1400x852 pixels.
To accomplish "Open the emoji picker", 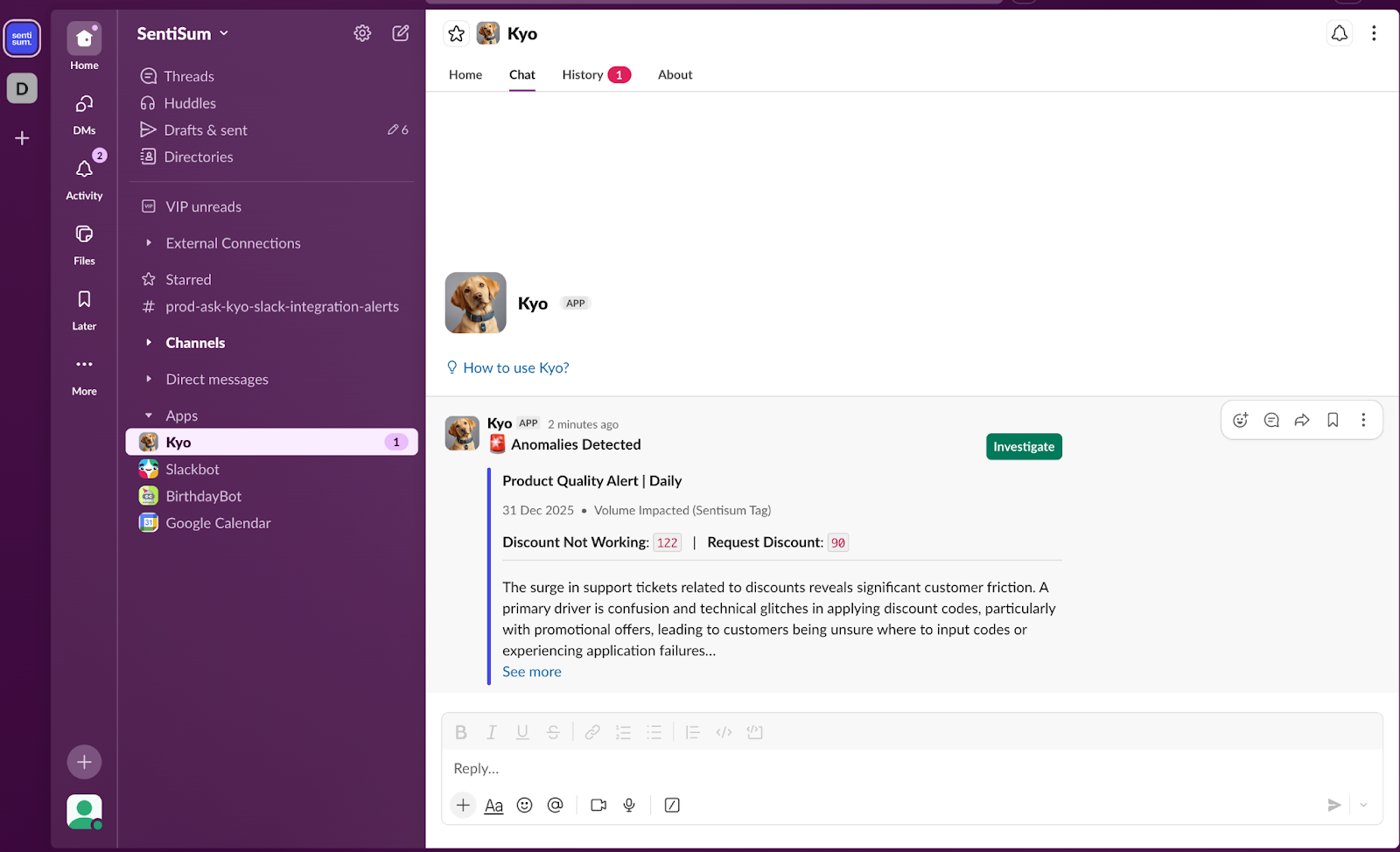I will pyautogui.click(x=524, y=805).
